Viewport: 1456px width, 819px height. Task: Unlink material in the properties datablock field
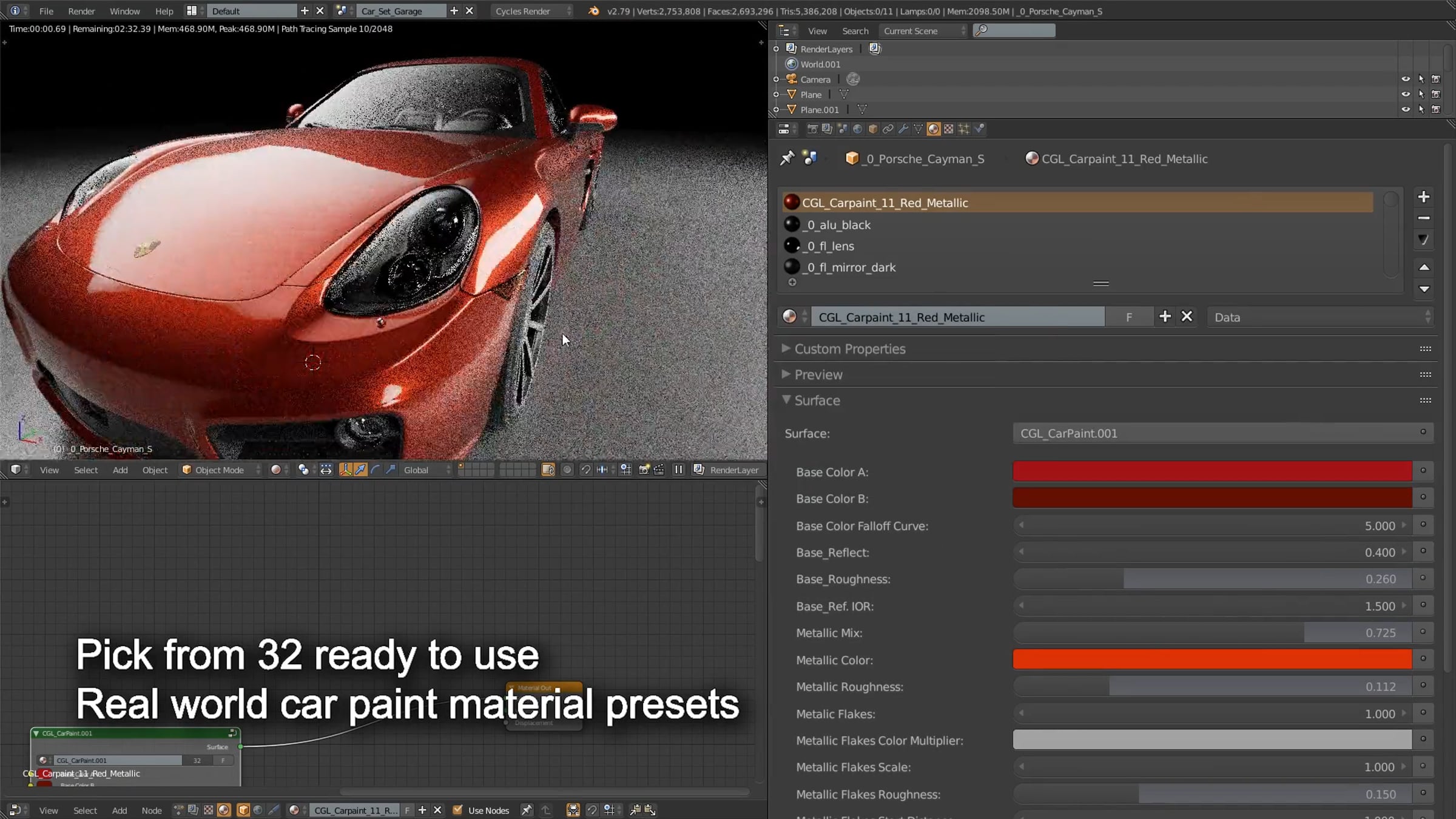(1187, 317)
